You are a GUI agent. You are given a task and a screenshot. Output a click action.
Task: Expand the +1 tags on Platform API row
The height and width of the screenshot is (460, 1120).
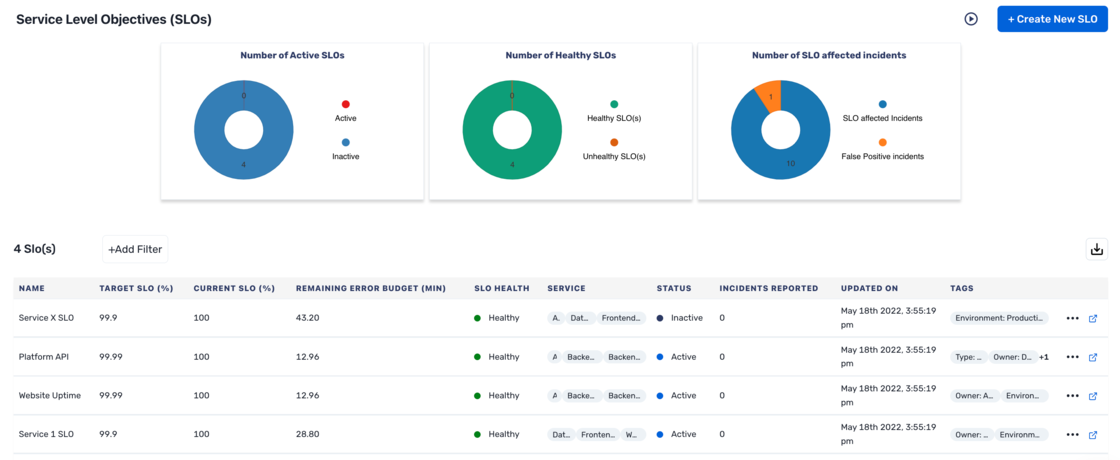(x=1044, y=357)
